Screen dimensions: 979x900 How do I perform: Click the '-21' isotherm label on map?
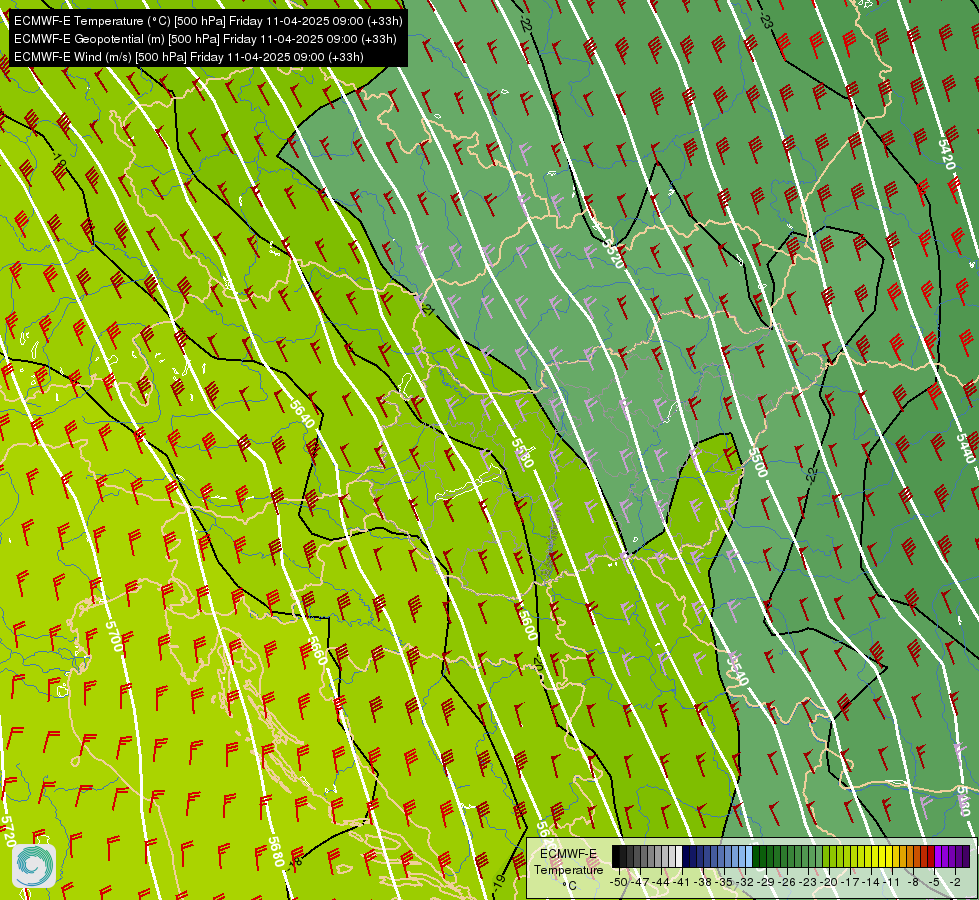pyautogui.click(x=427, y=308)
